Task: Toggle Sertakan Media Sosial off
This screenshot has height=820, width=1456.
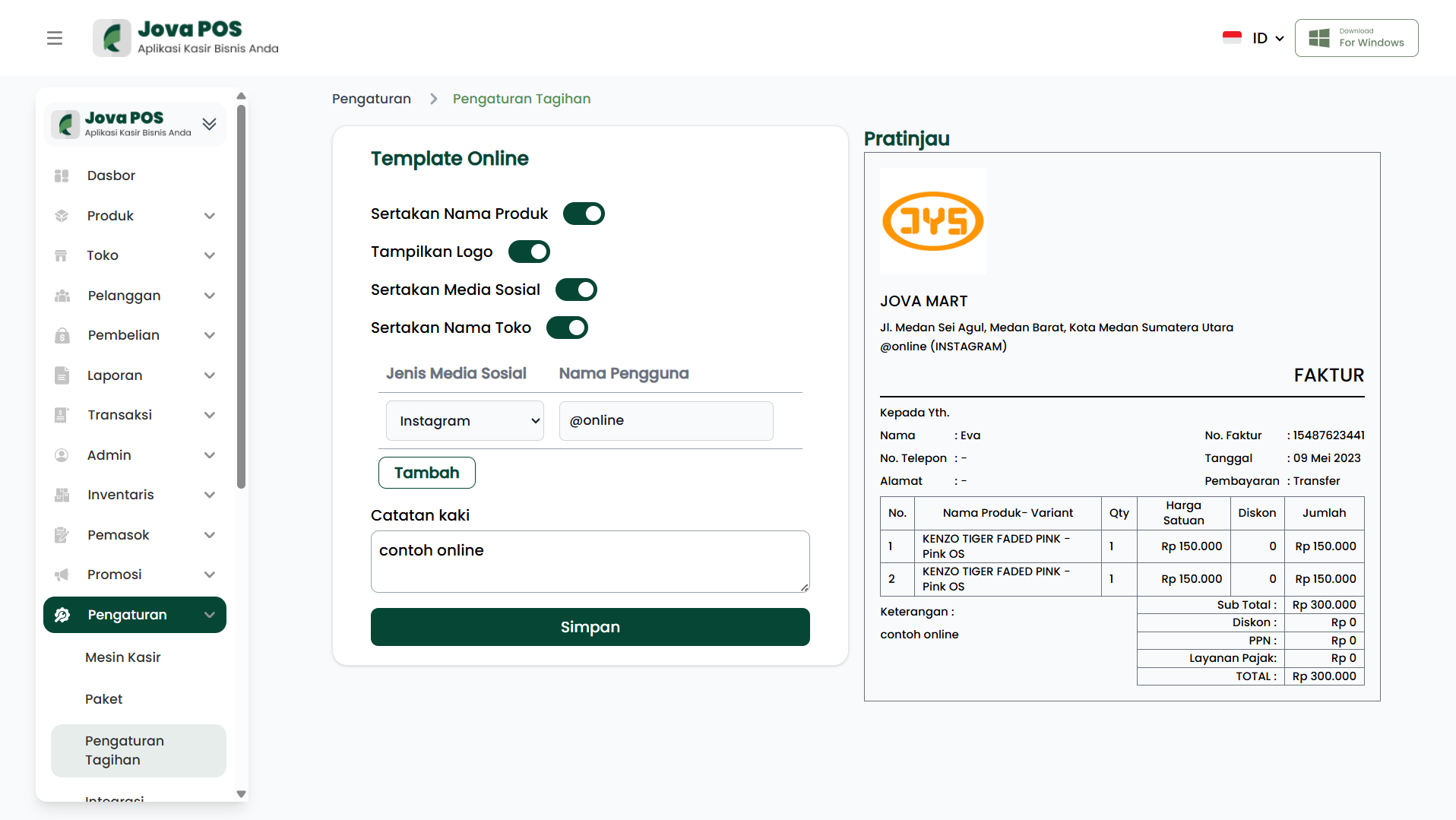Action: coord(576,290)
